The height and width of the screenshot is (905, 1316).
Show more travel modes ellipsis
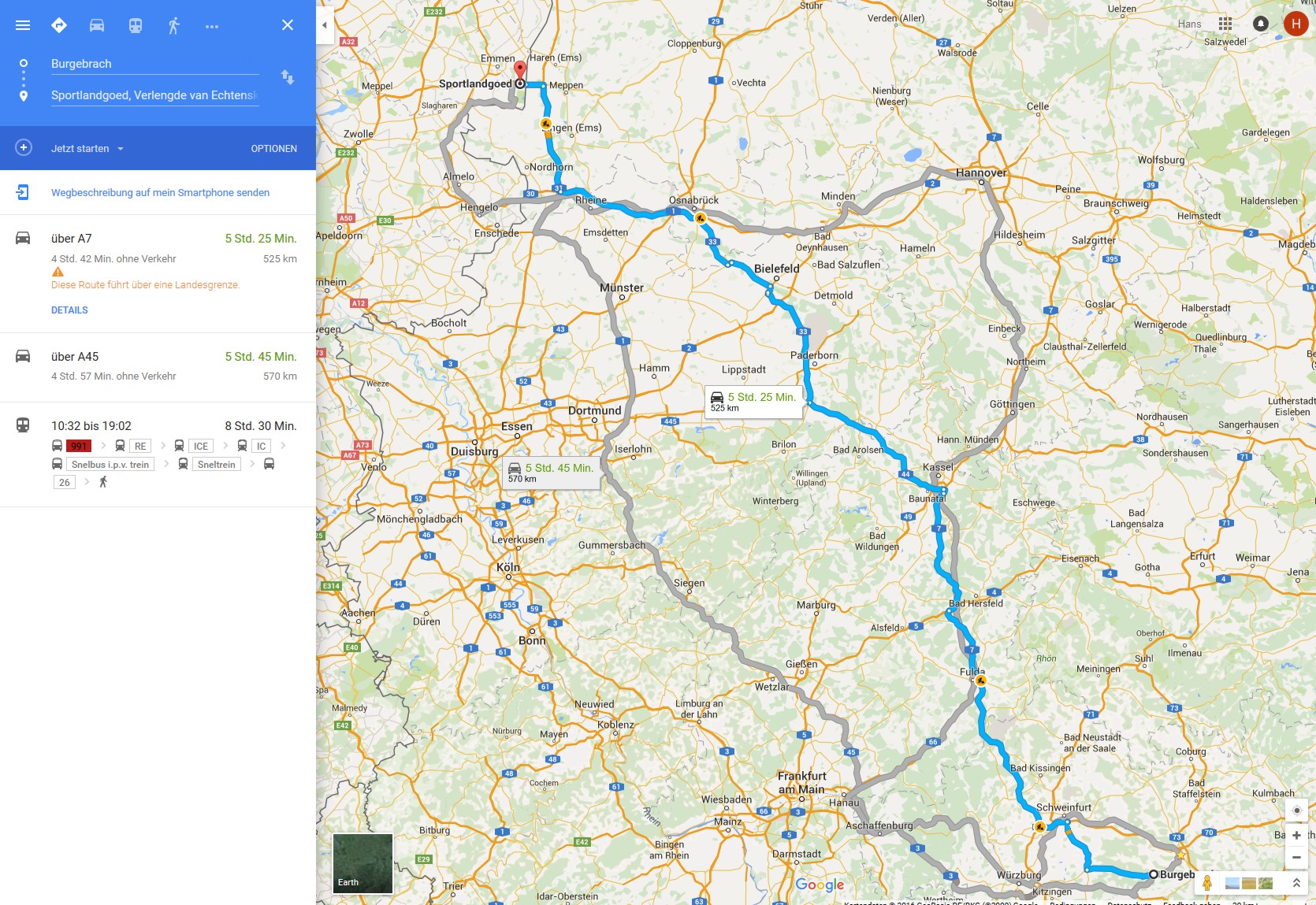[x=212, y=26]
